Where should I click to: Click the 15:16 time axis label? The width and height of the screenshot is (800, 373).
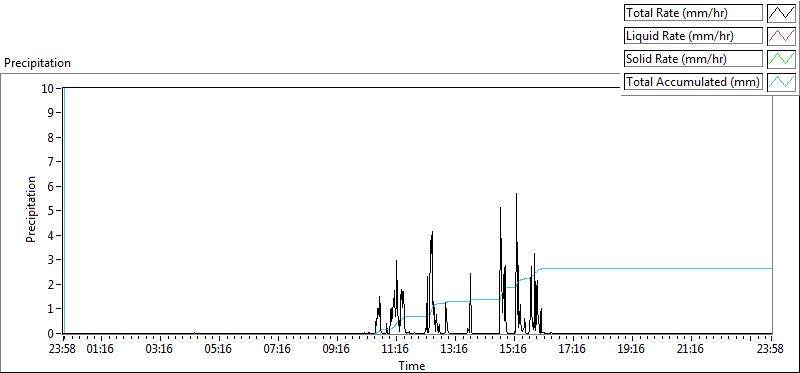[x=513, y=350]
